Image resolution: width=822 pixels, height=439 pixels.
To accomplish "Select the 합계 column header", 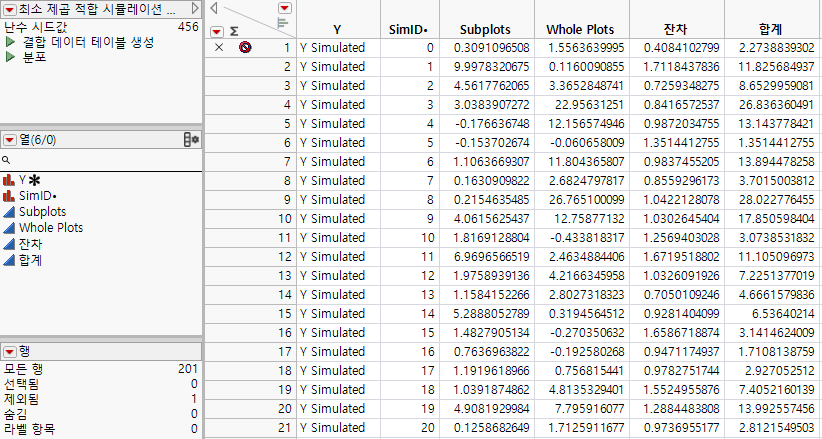I will 771,30.
